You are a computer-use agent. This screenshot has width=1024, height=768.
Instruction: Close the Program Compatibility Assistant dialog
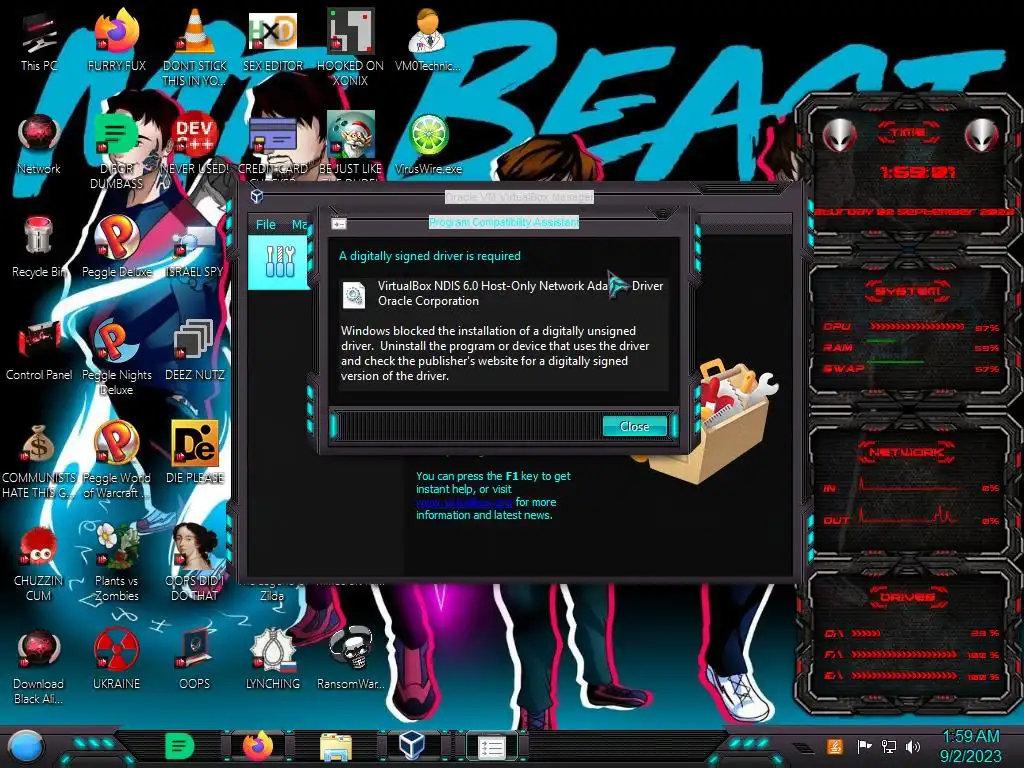(x=633, y=426)
